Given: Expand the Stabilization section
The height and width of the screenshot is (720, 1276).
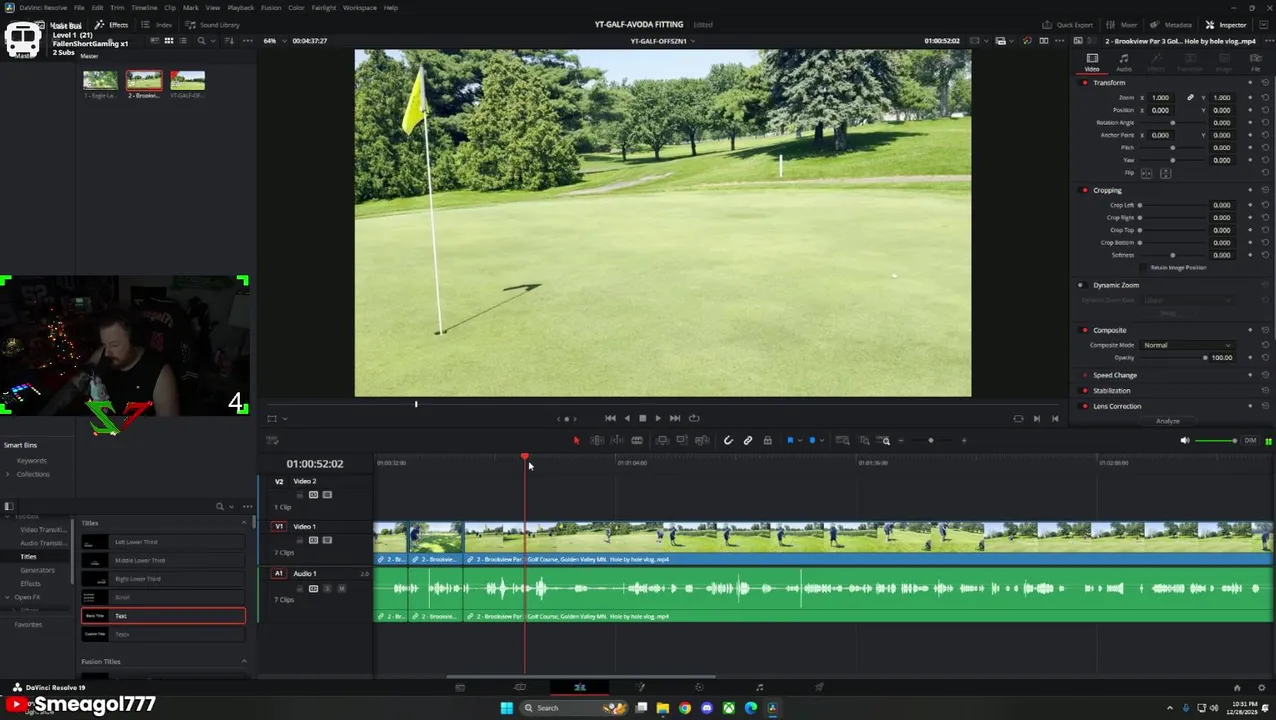Looking at the screenshot, I should point(1111,391).
